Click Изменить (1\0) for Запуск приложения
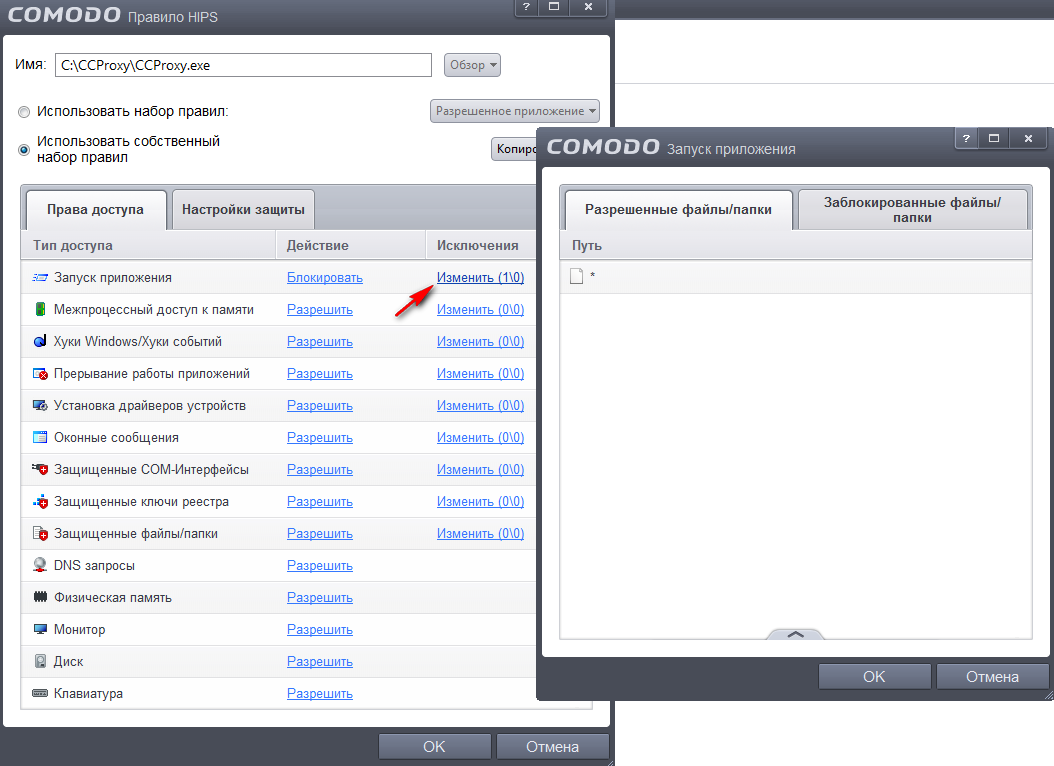Image resolution: width=1054 pixels, height=766 pixels. [x=481, y=278]
